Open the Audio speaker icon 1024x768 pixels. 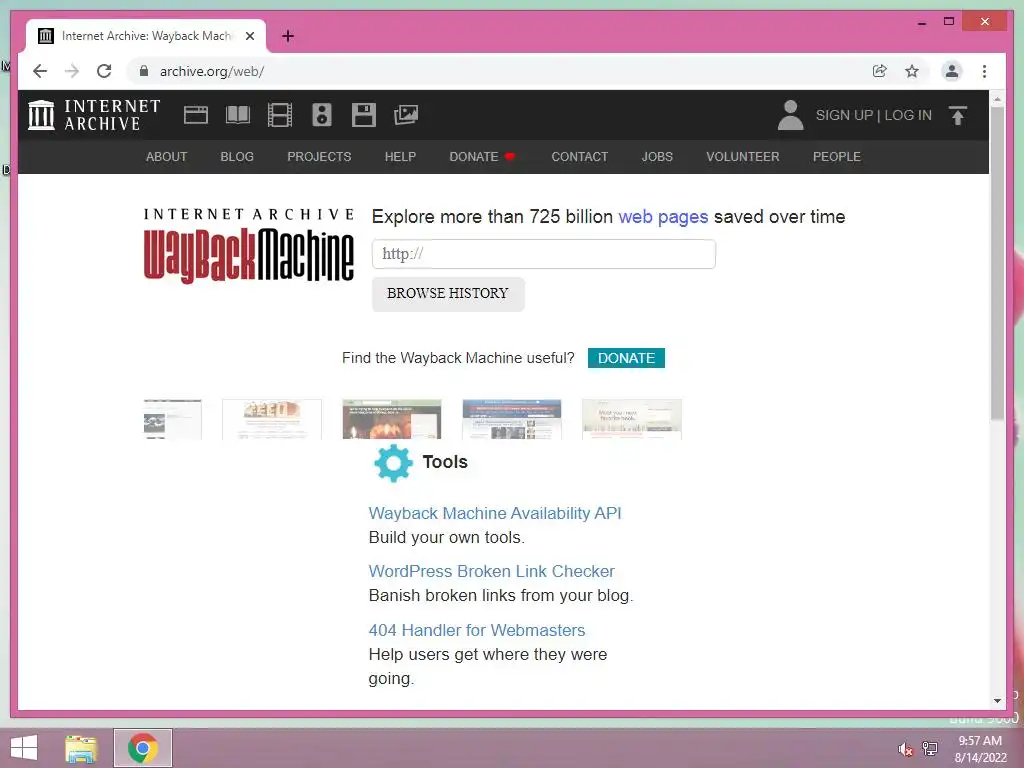(x=322, y=115)
